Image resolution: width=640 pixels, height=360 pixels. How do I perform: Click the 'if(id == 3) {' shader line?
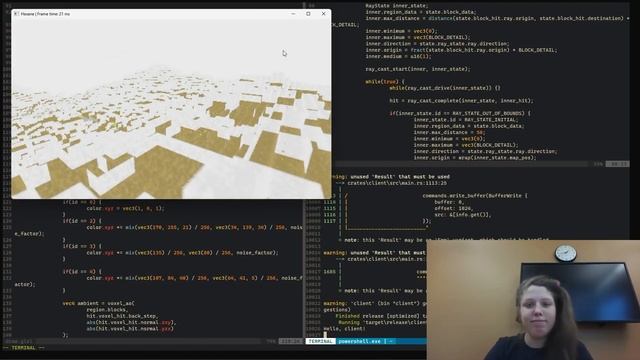[82, 246]
